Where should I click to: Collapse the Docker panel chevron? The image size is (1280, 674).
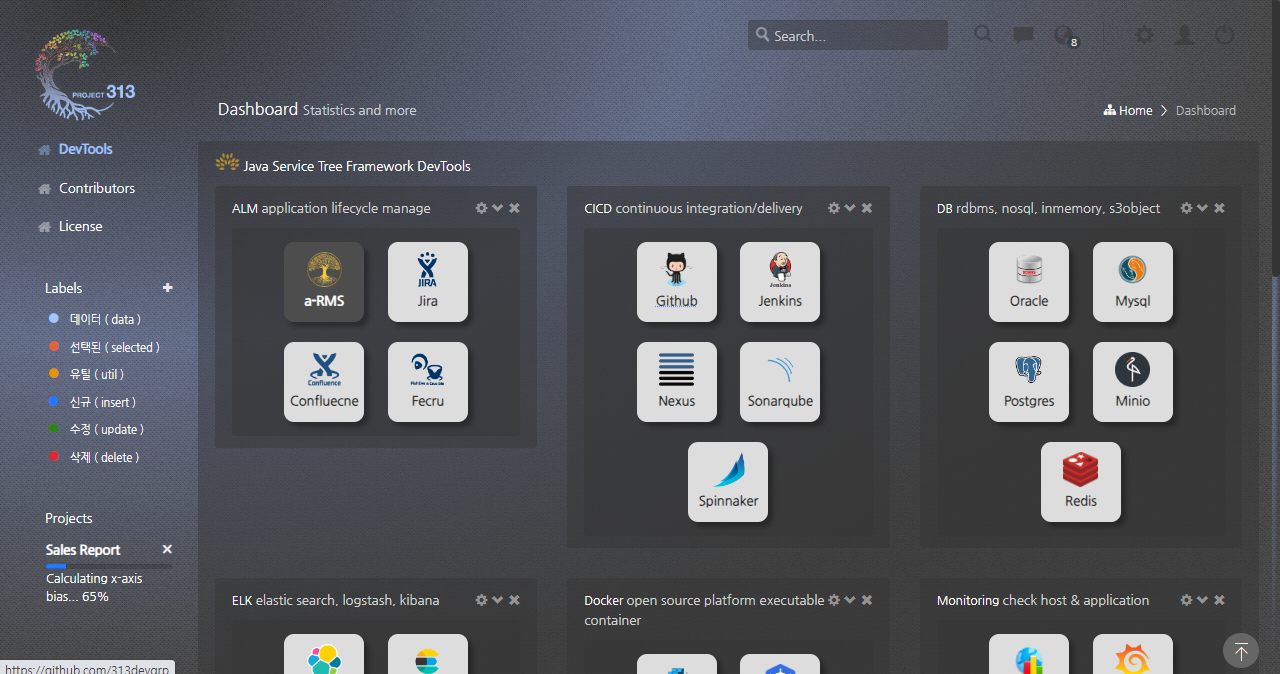(850, 600)
